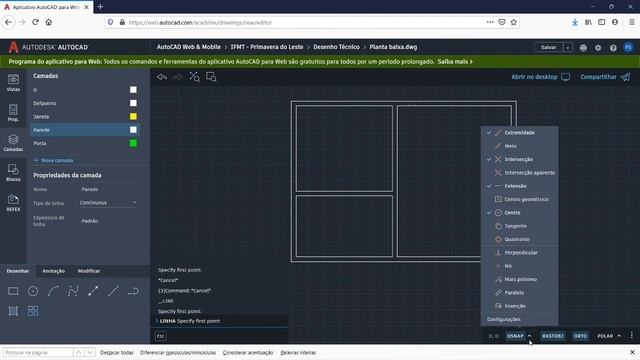Expand POLAR options arrow
Image resolution: width=640 pixels, height=360 pixels.
coord(619,336)
